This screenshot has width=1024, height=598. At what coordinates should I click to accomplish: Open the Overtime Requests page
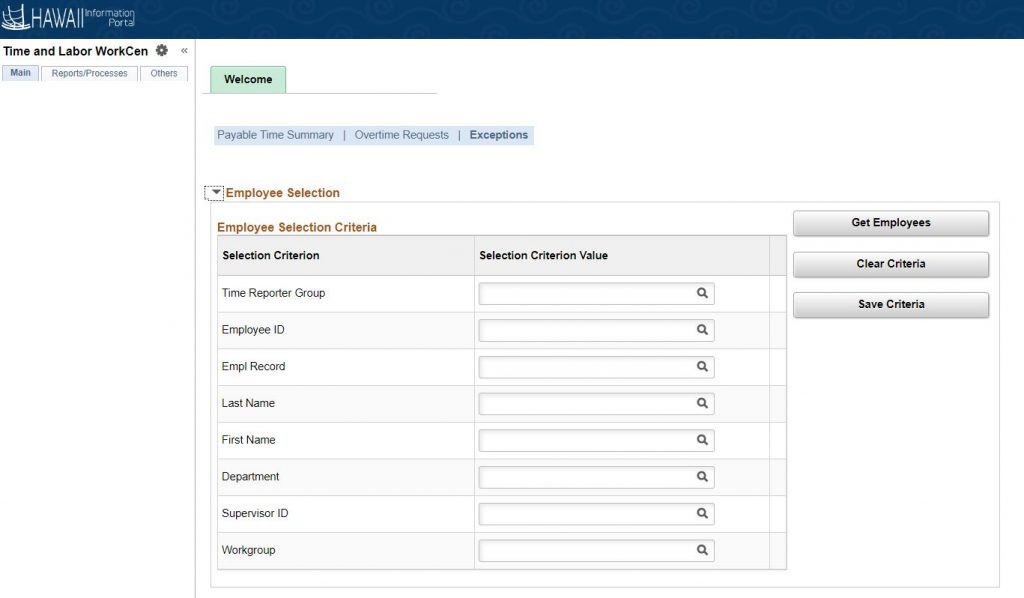tap(401, 134)
